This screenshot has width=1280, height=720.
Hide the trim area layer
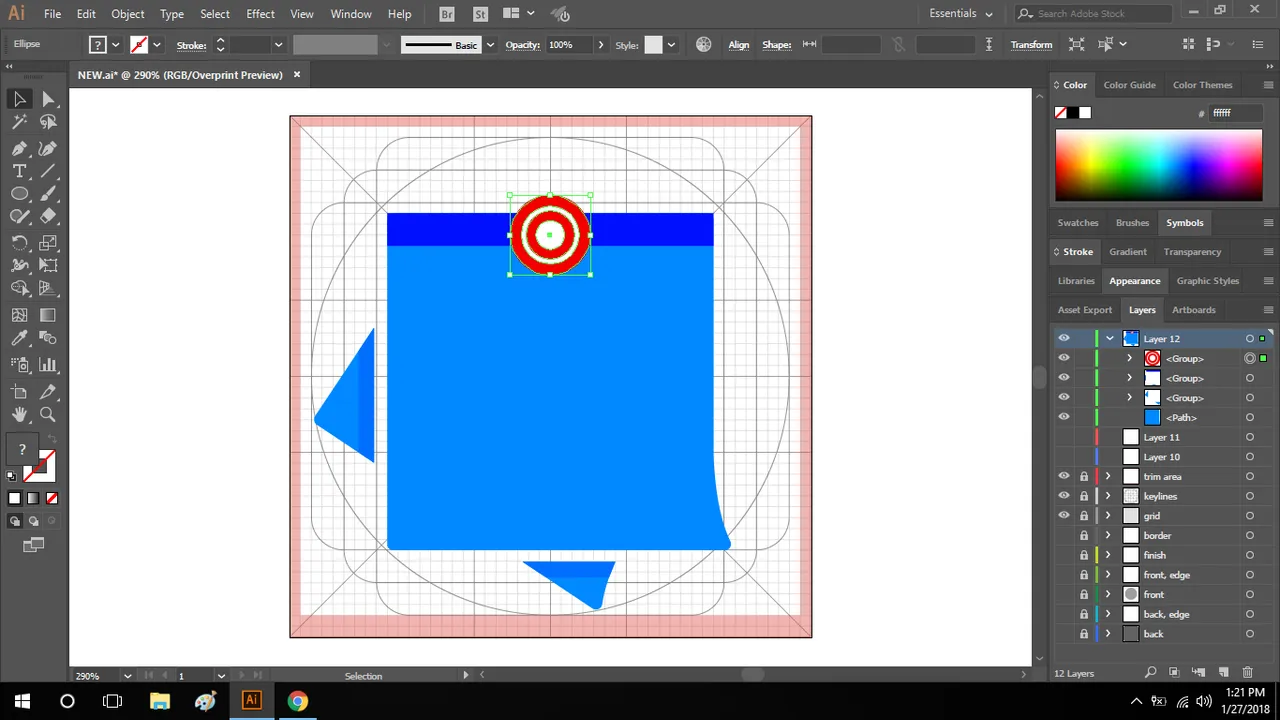[x=1064, y=476]
